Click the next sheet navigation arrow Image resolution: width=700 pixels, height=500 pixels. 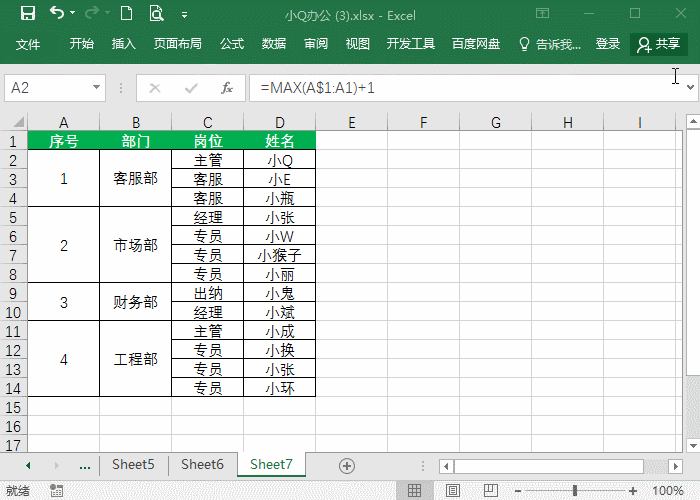[57, 466]
